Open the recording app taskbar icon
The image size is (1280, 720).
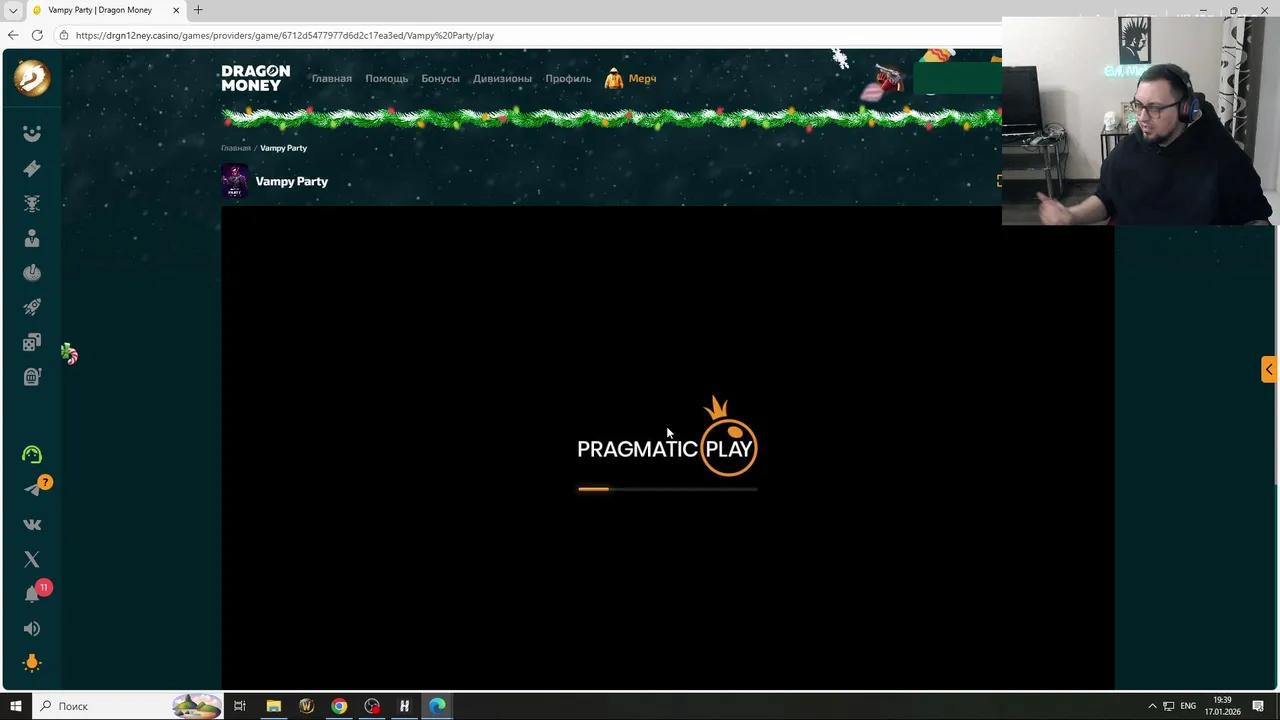coord(372,706)
